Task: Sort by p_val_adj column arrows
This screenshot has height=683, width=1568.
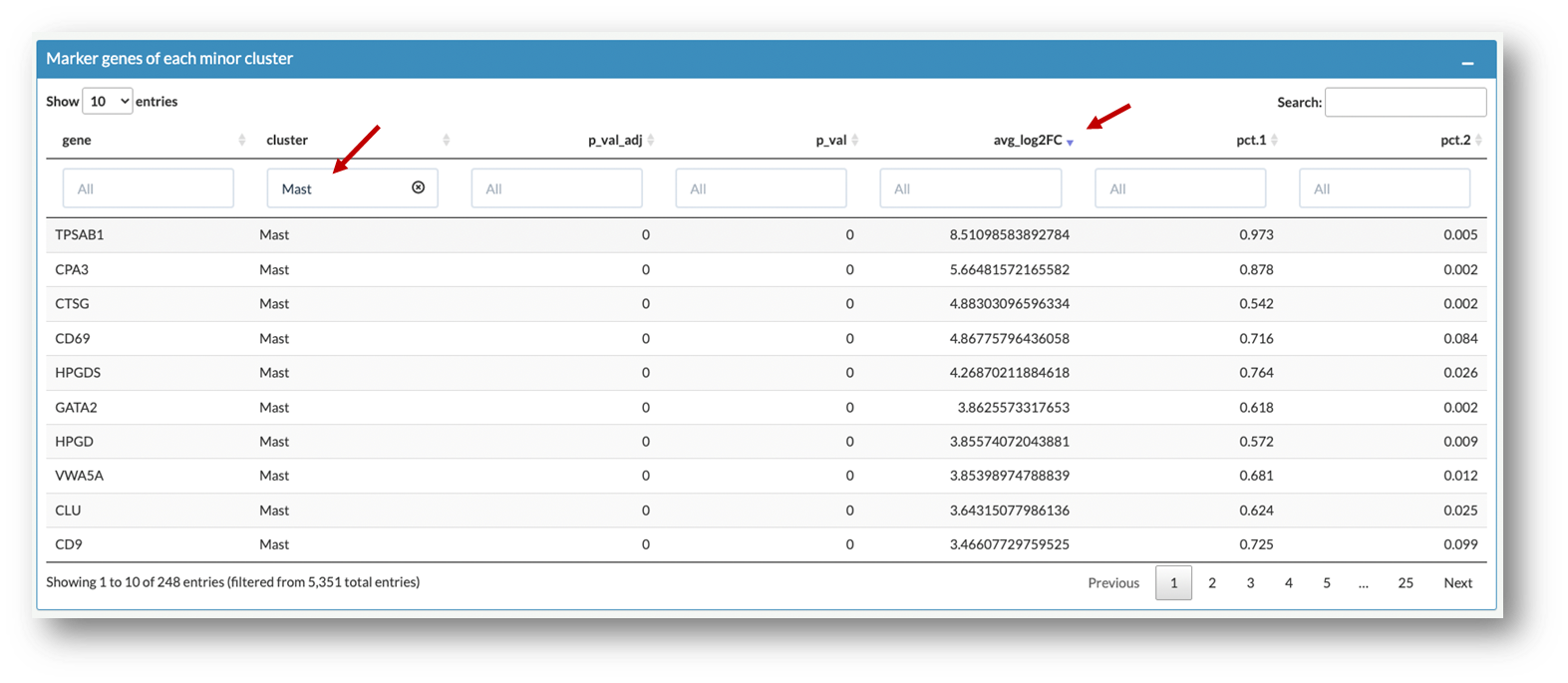Action: click(651, 141)
